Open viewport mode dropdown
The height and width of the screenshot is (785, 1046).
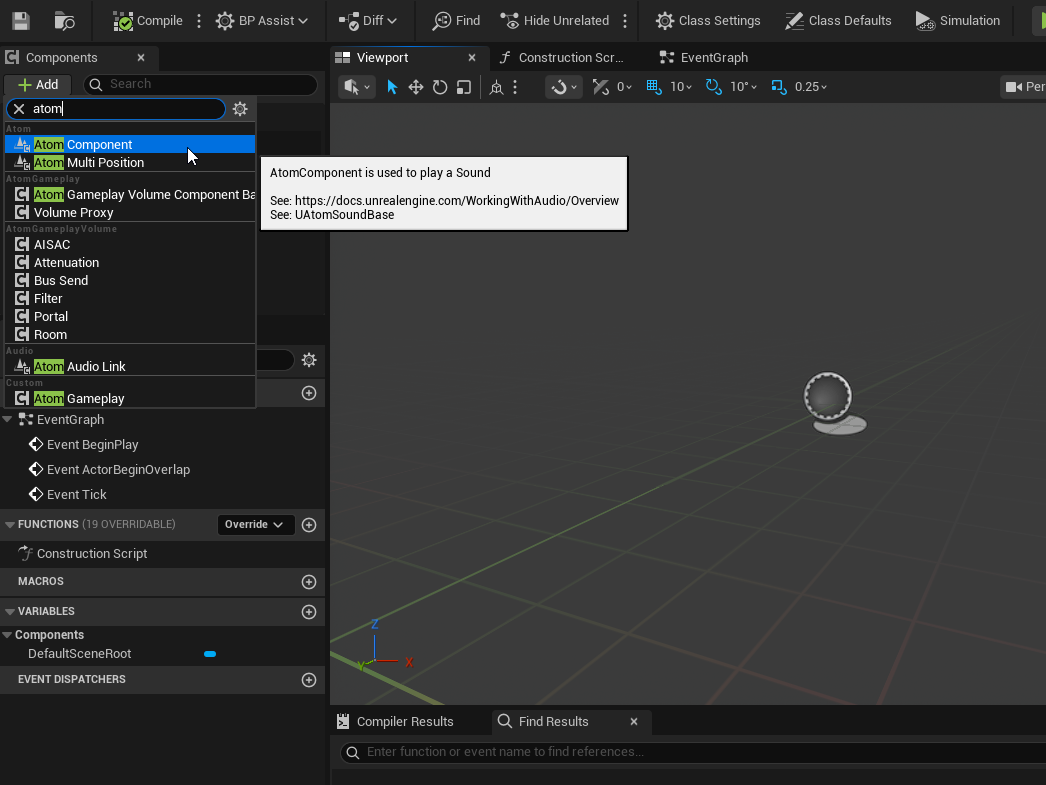click(x=357, y=87)
